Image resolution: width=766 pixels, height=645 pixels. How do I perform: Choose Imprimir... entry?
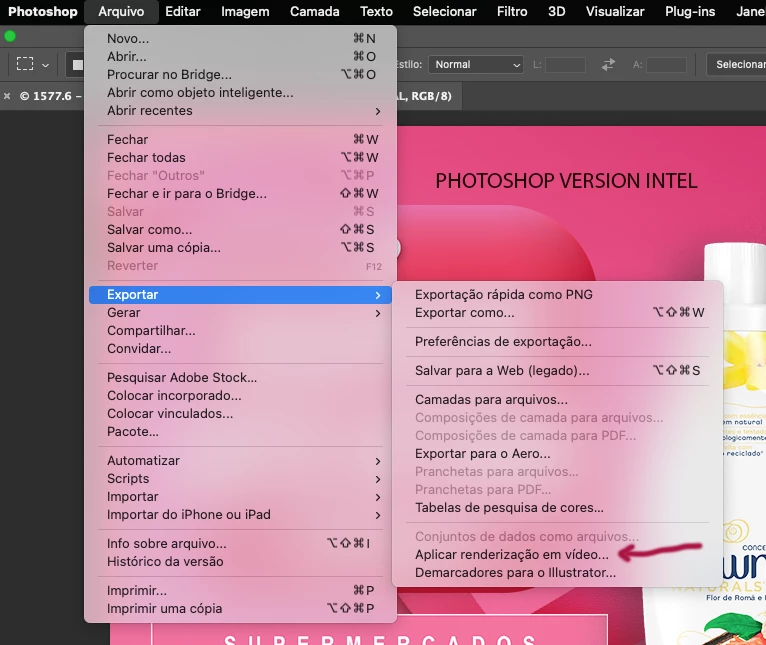pos(240,591)
